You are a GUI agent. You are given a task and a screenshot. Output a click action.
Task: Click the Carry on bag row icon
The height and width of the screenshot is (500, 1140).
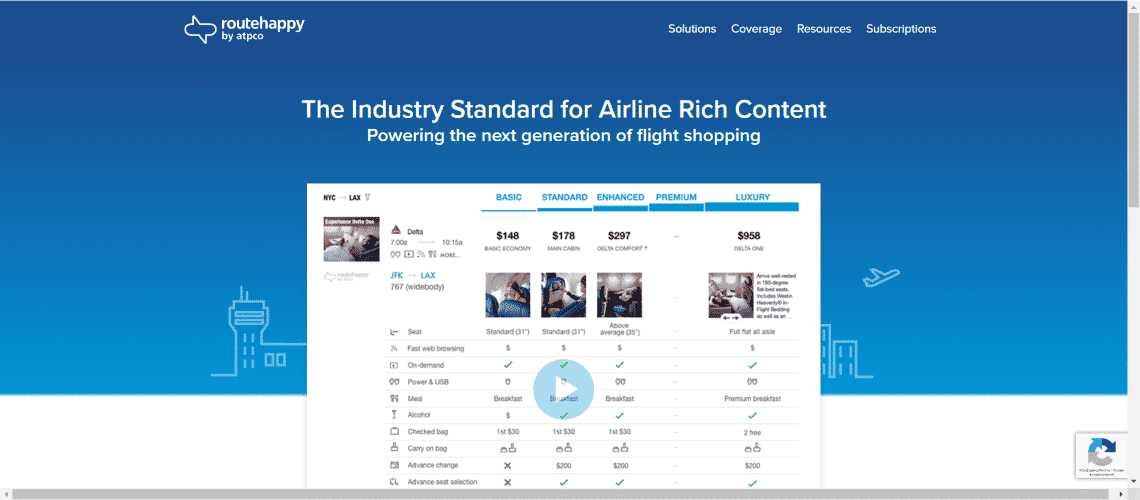[395, 448]
